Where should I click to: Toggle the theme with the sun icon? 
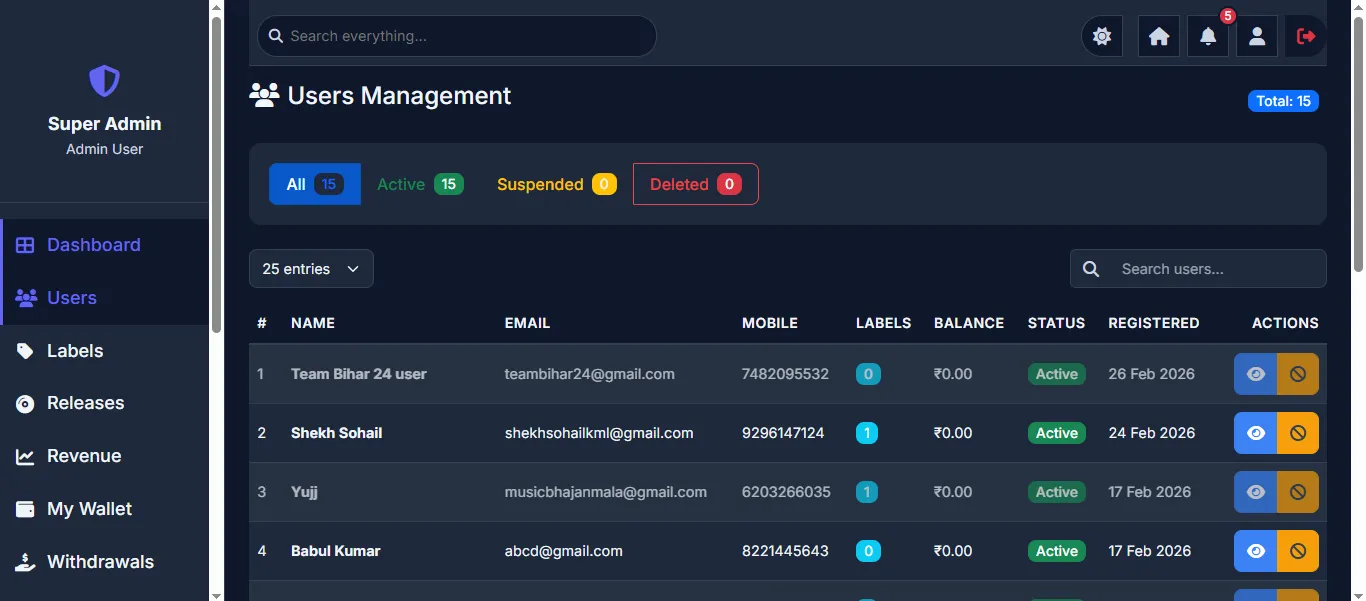1102,36
